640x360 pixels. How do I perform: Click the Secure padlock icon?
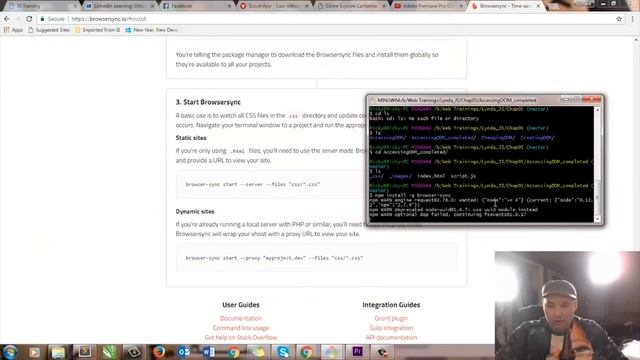pyautogui.click(x=42, y=19)
